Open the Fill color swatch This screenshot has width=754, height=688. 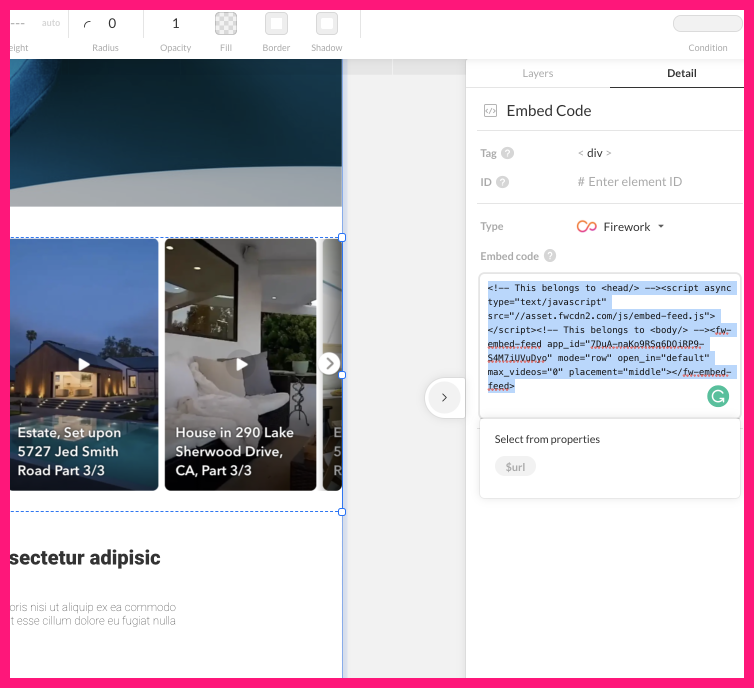(226, 24)
